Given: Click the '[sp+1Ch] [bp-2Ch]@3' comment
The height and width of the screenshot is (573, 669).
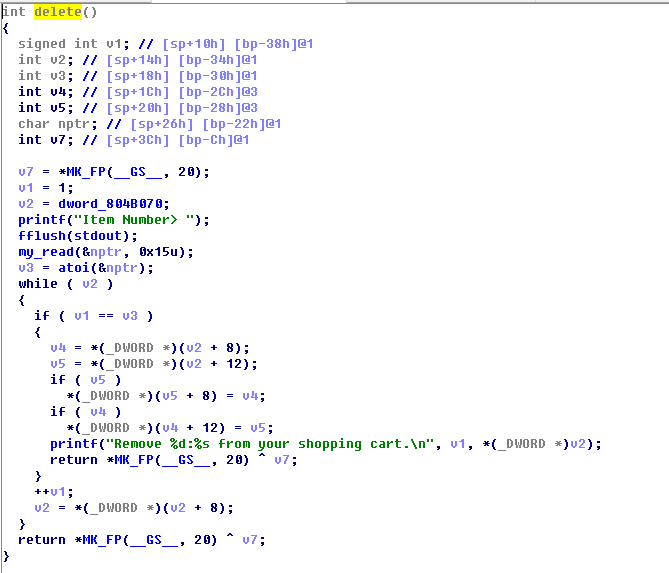Looking at the screenshot, I should (x=182, y=92).
